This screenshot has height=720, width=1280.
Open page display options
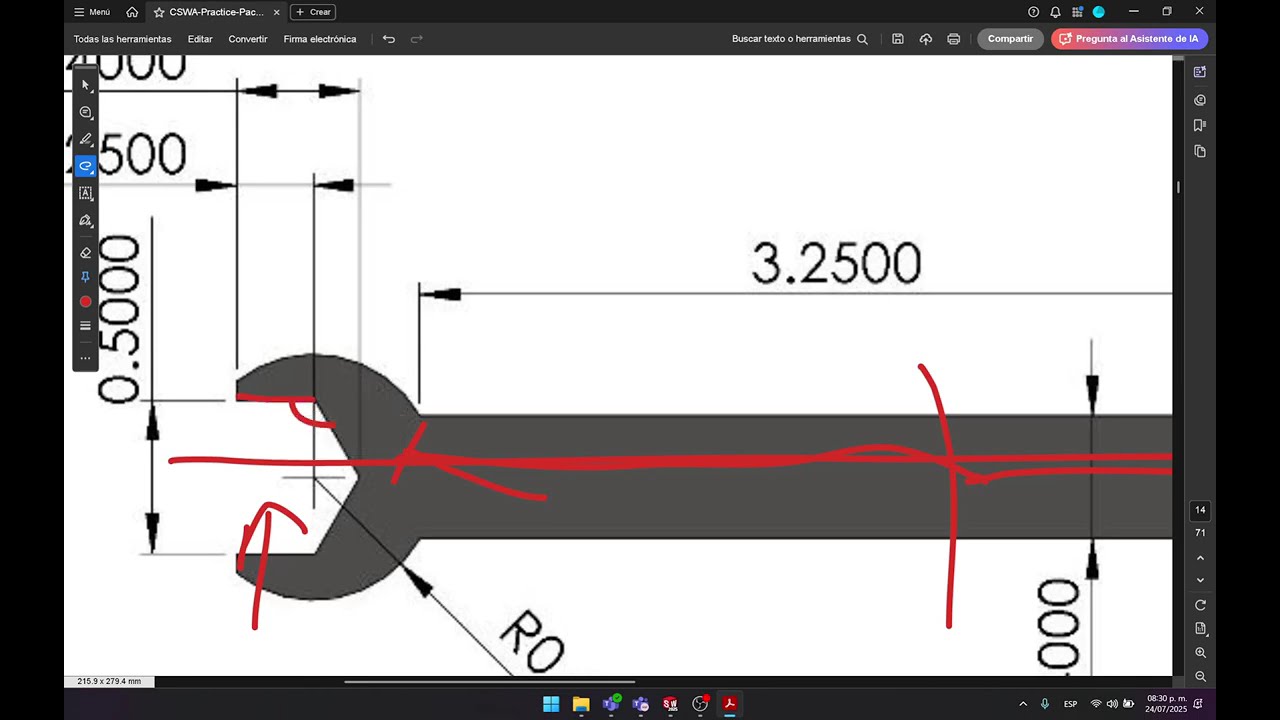tap(1200, 629)
